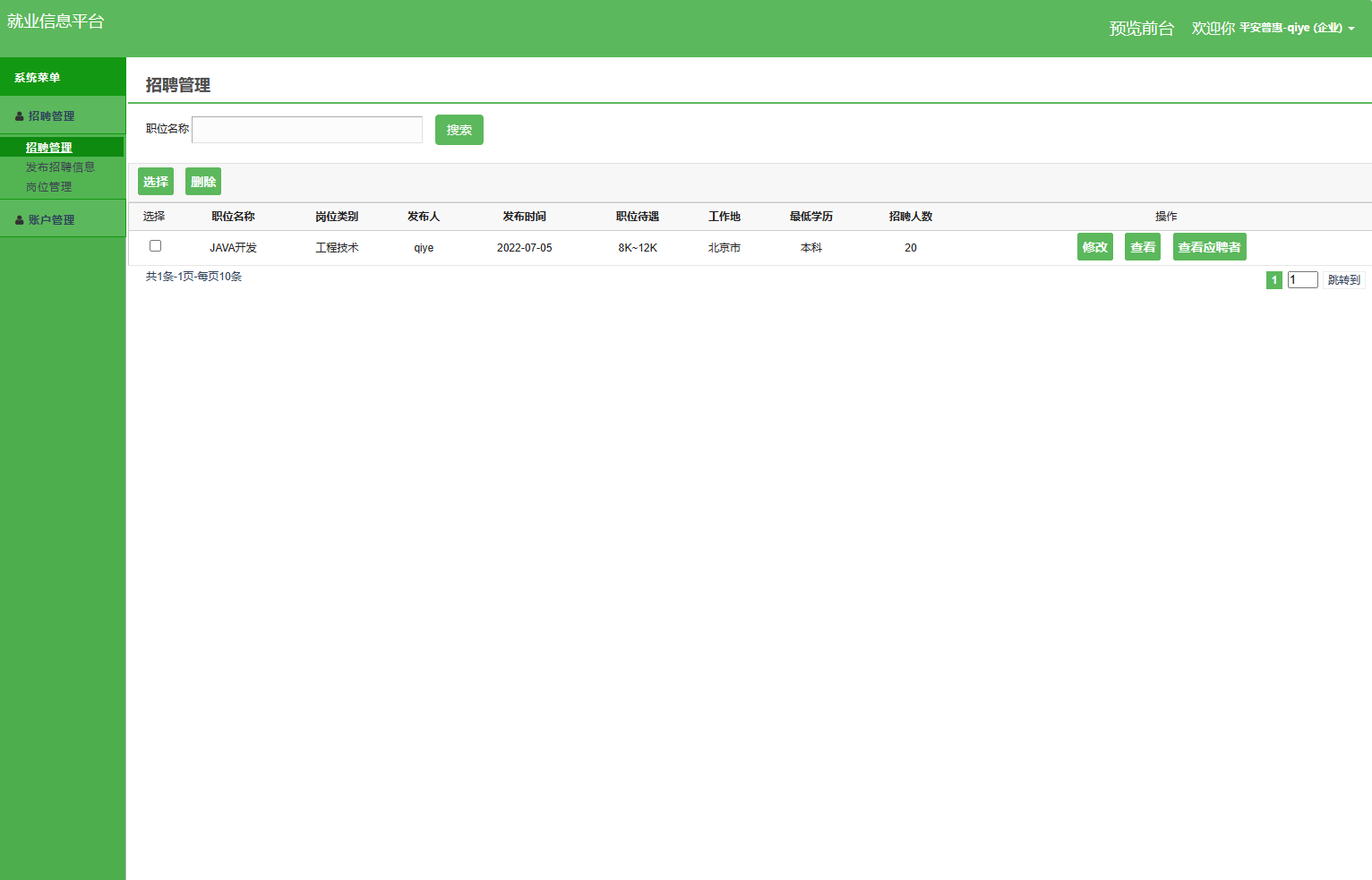The height and width of the screenshot is (880, 1372).
Task: Click the 删除 button above the table
Action: pyautogui.click(x=203, y=182)
